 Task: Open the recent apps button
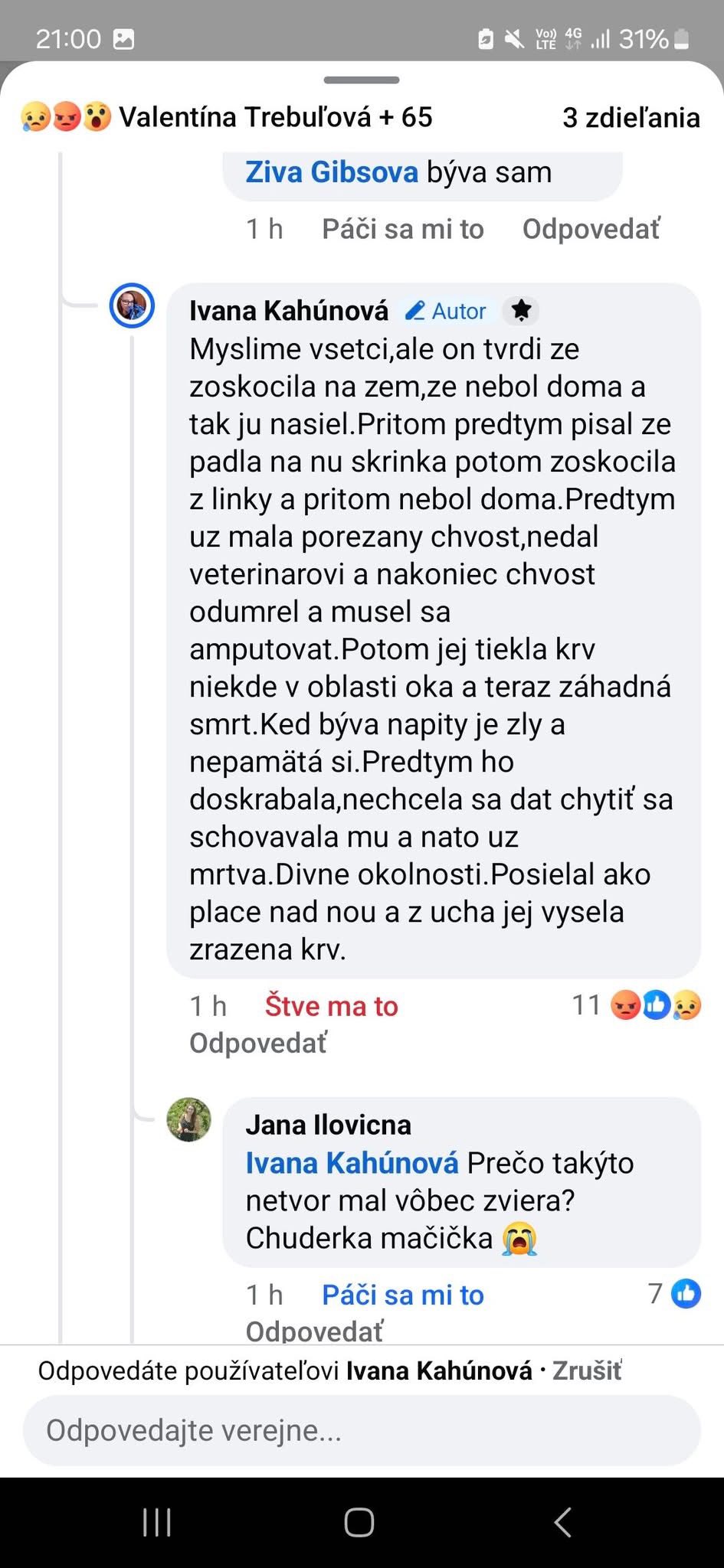(x=157, y=1522)
